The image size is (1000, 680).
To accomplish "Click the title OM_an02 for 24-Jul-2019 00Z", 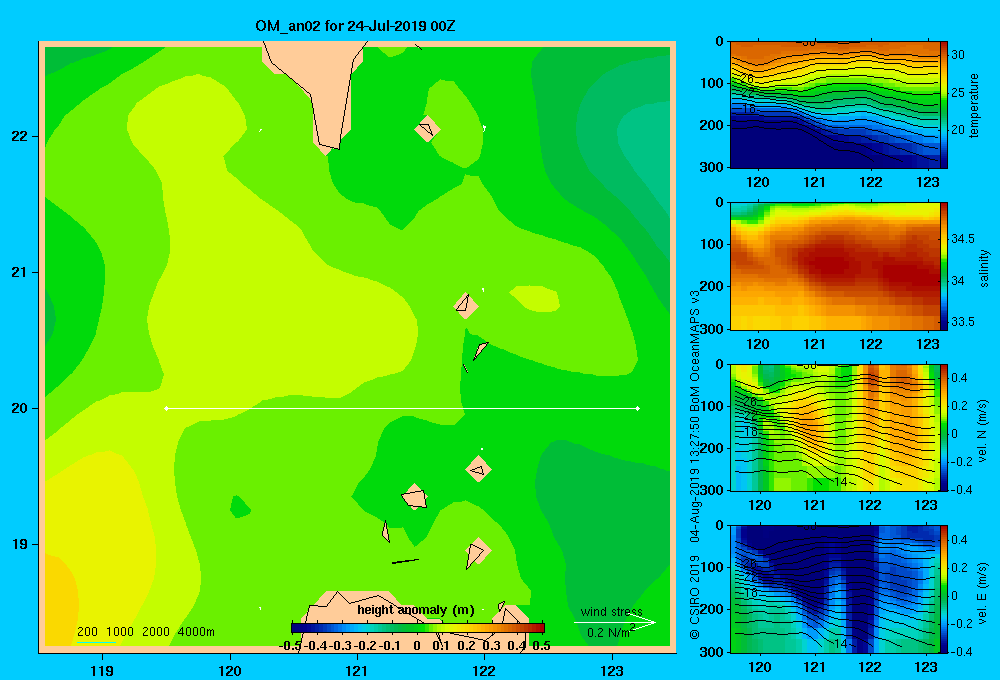I will pyautogui.click(x=355, y=26).
